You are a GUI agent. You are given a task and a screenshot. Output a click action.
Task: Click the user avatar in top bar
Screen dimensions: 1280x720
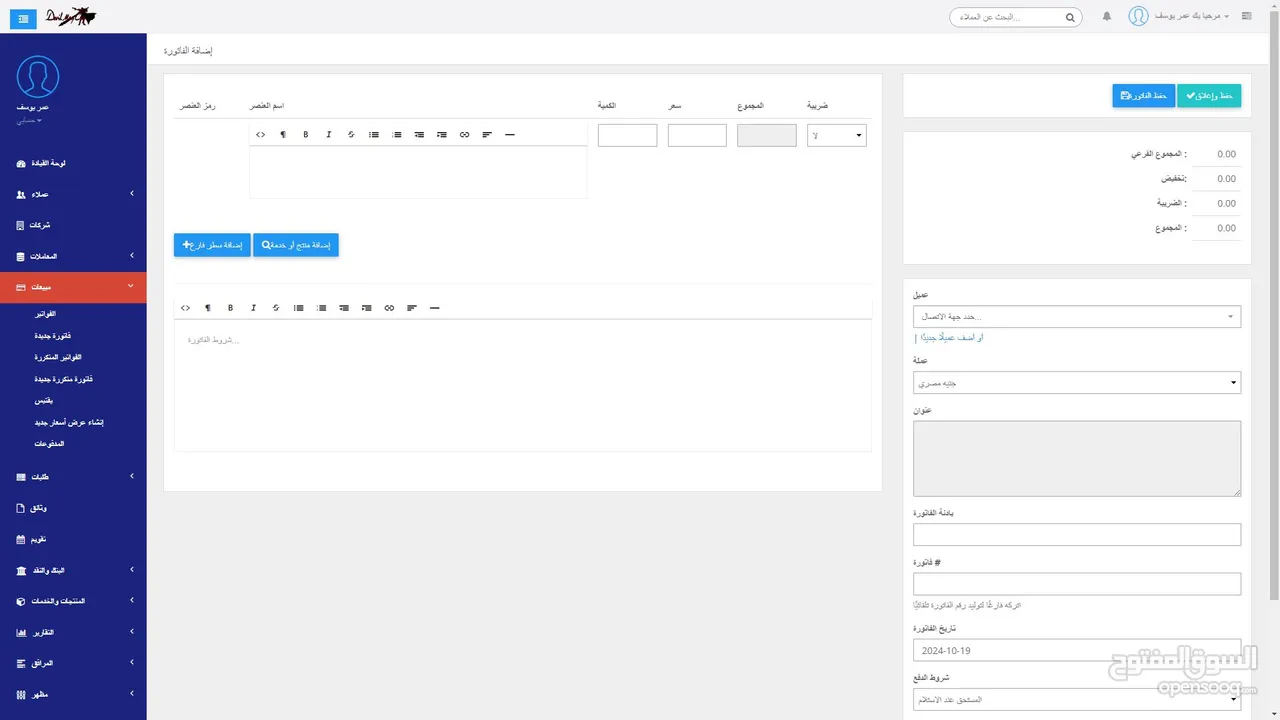click(x=1138, y=17)
